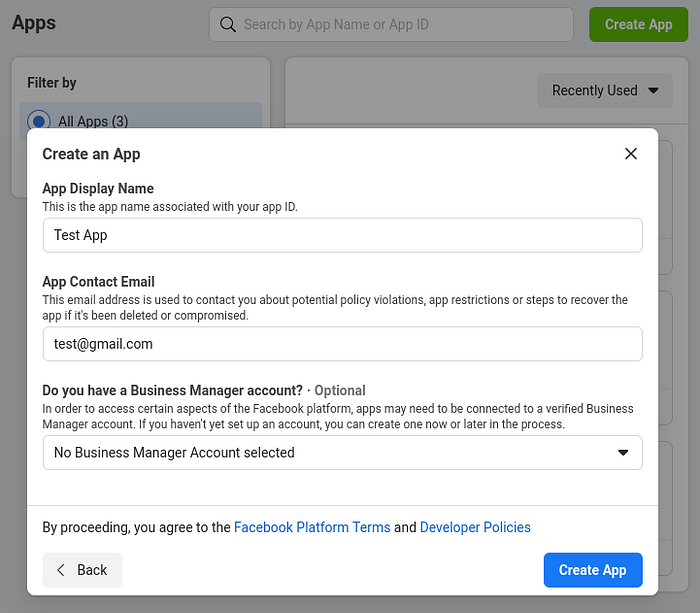Screen dimensions: 700x613
Task: Select the All Apps (3) radio button
Action: [x=39, y=121]
